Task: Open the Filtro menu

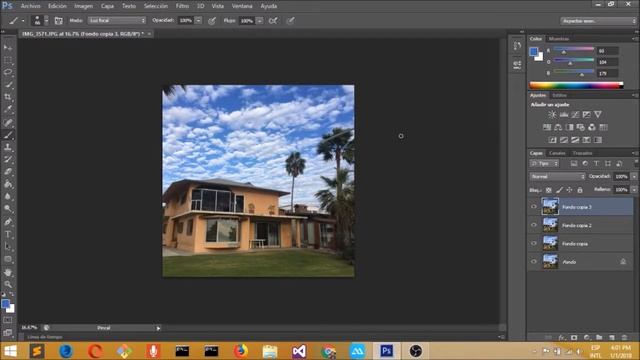Action: [182, 6]
